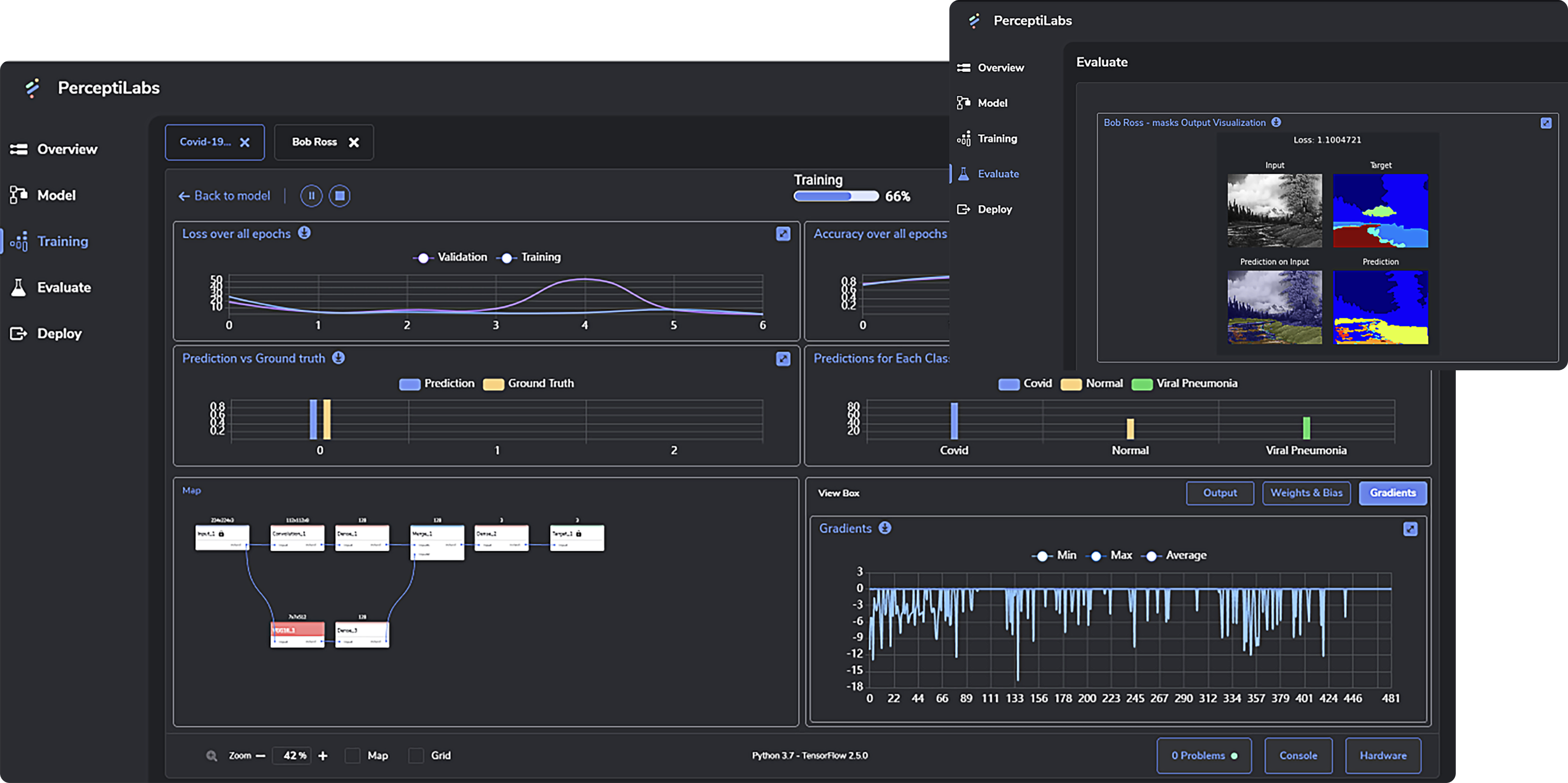Expand the Gradients chart
This screenshot has width=1568, height=783.
pyautogui.click(x=1411, y=529)
